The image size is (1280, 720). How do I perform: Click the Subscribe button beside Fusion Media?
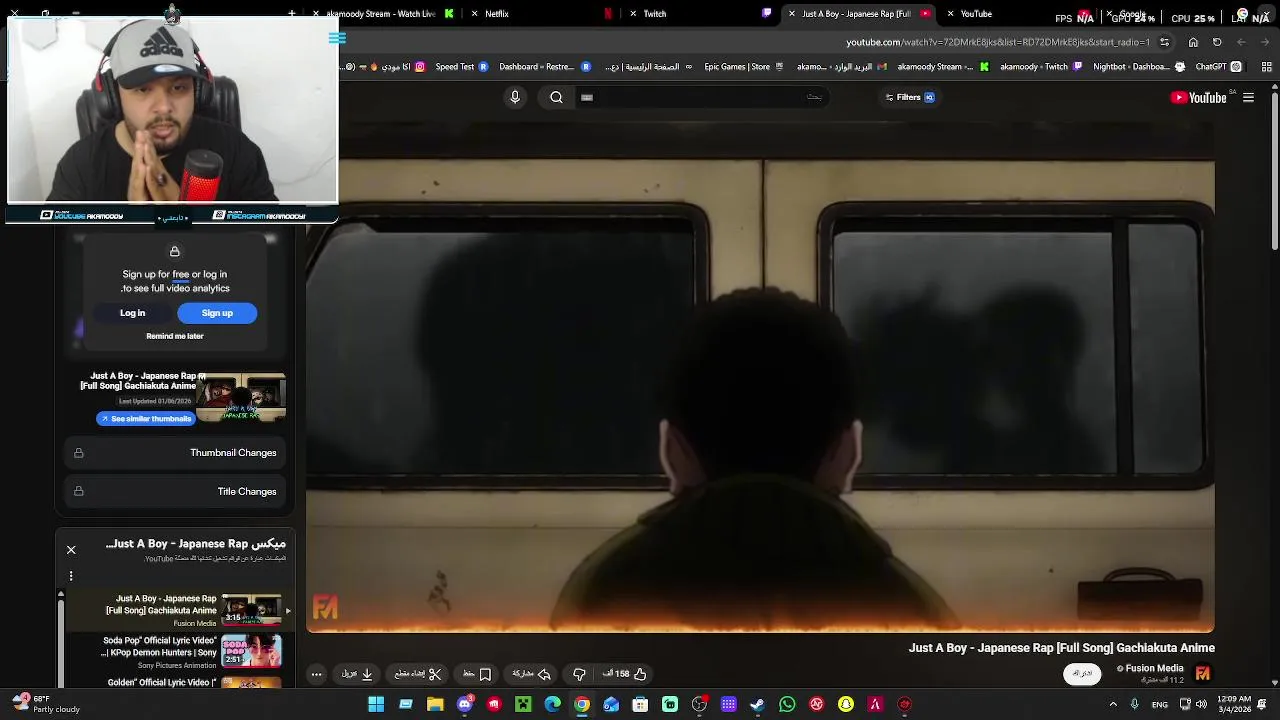click(x=1082, y=673)
